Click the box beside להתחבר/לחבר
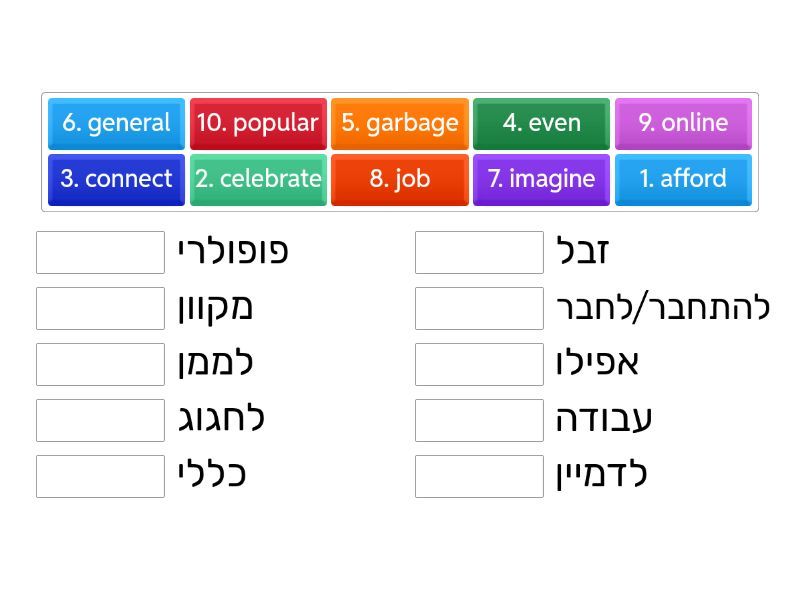800x600 pixels. (x=479, y=308)
